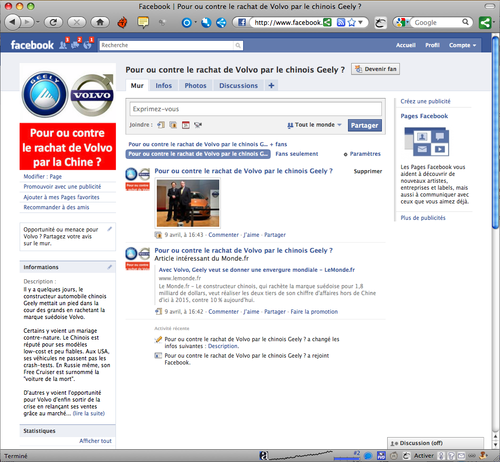Open the posted photo thumbnail of two men
The width and height of the screenshot is (500, 462).
pos(188,203)
